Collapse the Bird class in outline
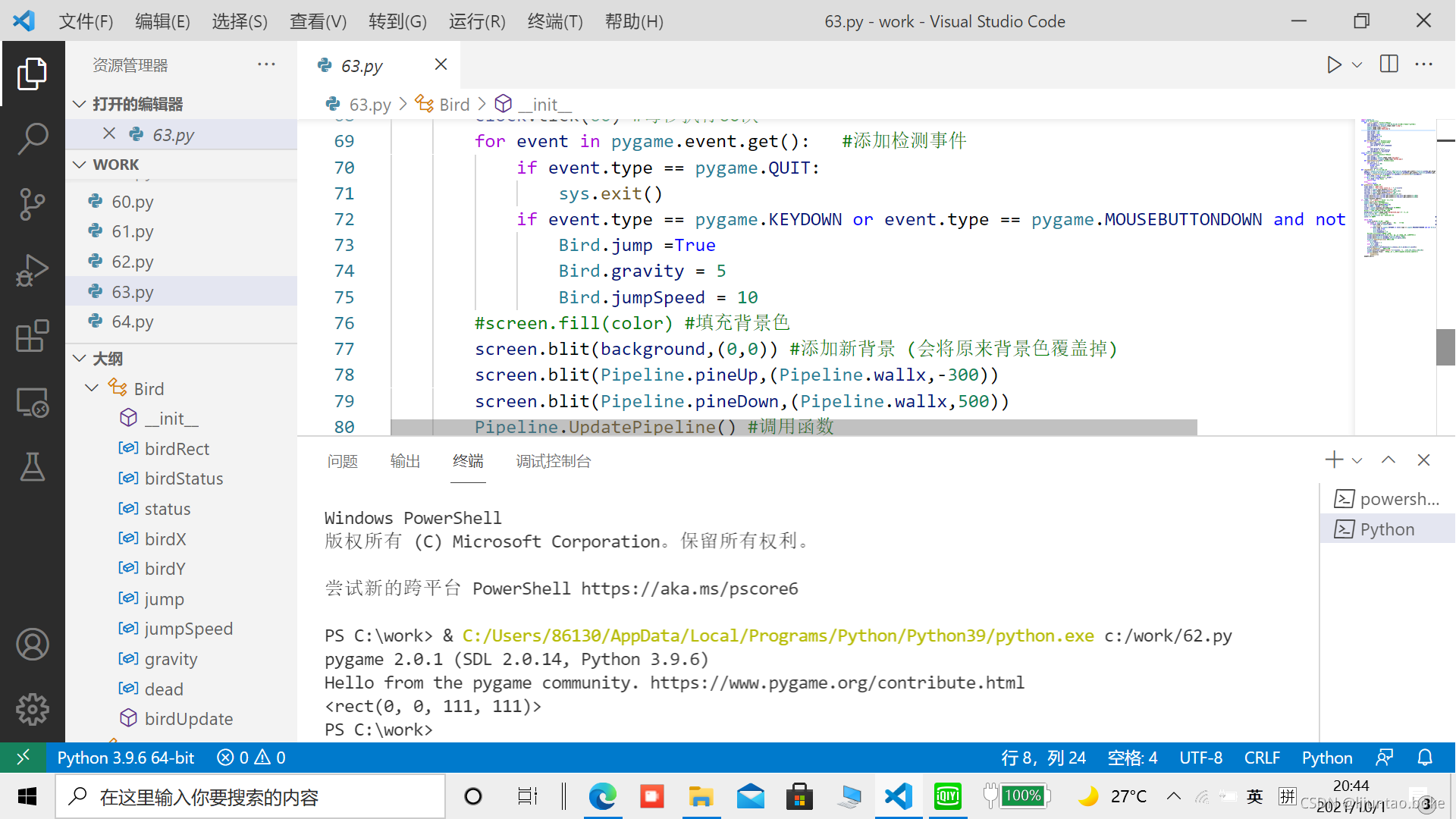Screen dimensions: 1456x819 [92, 388]
